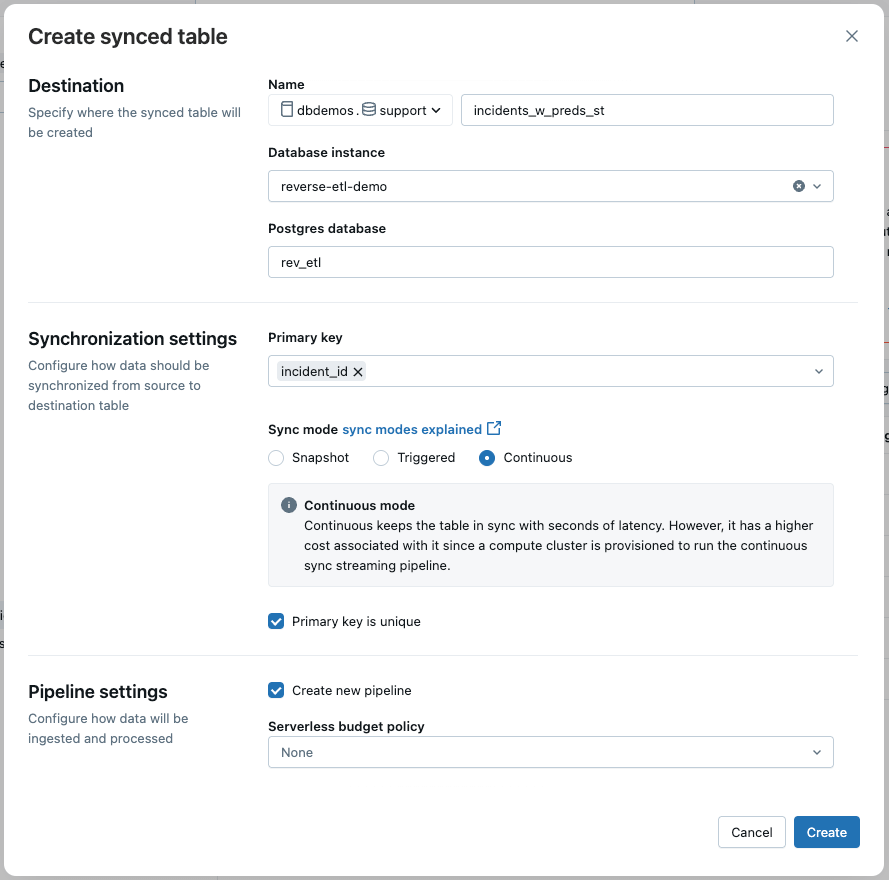Image resolution: width=889 pixels, height=880 pixels.
Task: Click the Create button
Action: tap(826, 832)
